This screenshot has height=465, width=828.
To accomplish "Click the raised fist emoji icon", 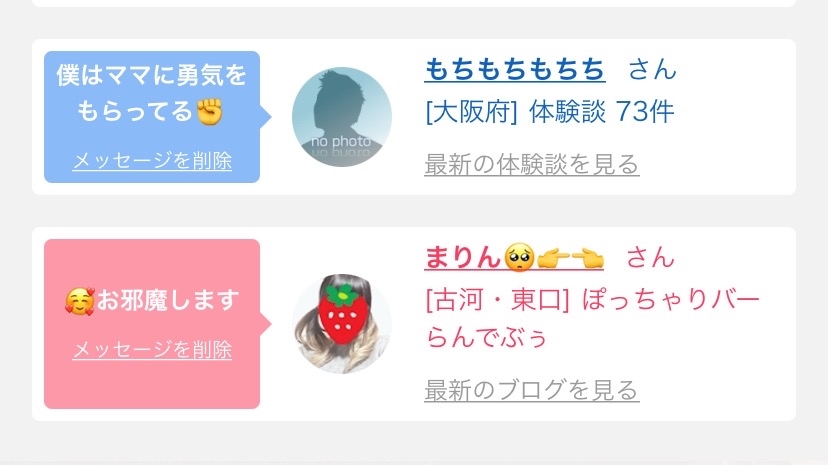I will click(210, 111).
